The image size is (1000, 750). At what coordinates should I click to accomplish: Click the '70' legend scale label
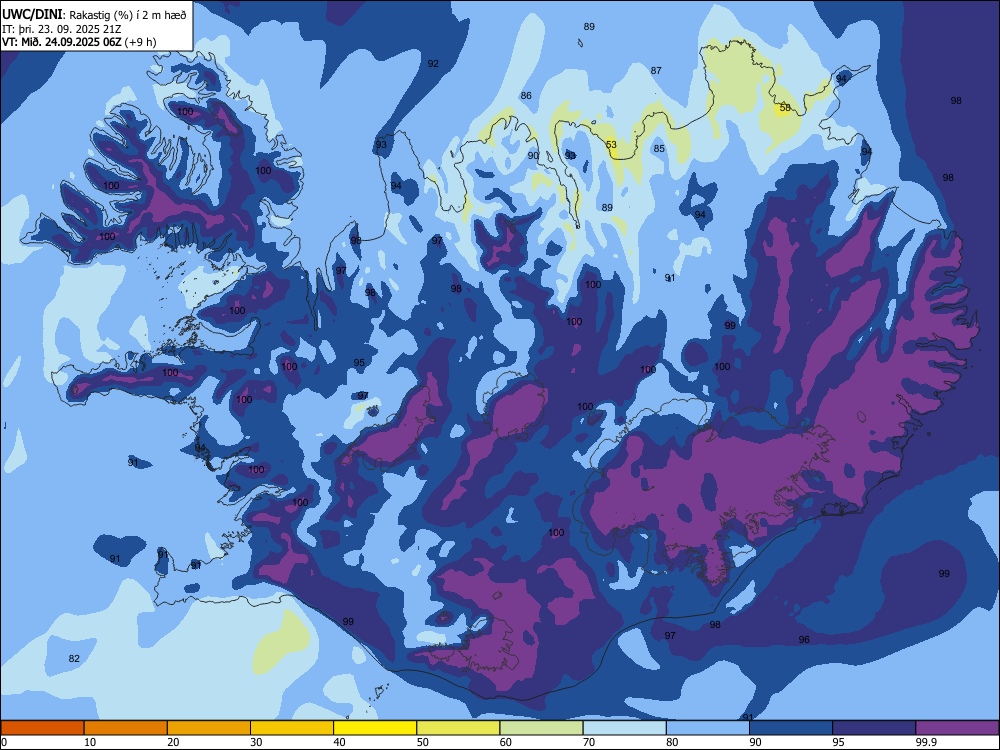[589, 742]
